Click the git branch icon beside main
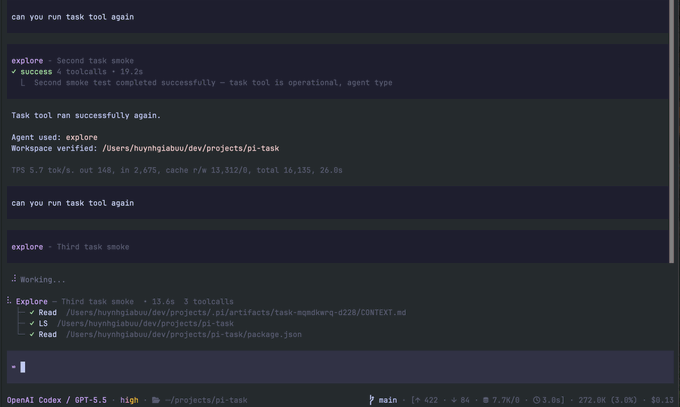The height and width of the screenshot is (407, 680). (371, 400)
